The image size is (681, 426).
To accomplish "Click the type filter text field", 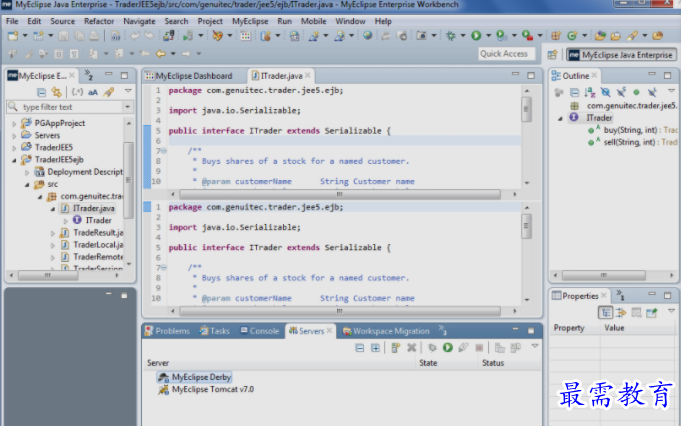I will (65, 107).
